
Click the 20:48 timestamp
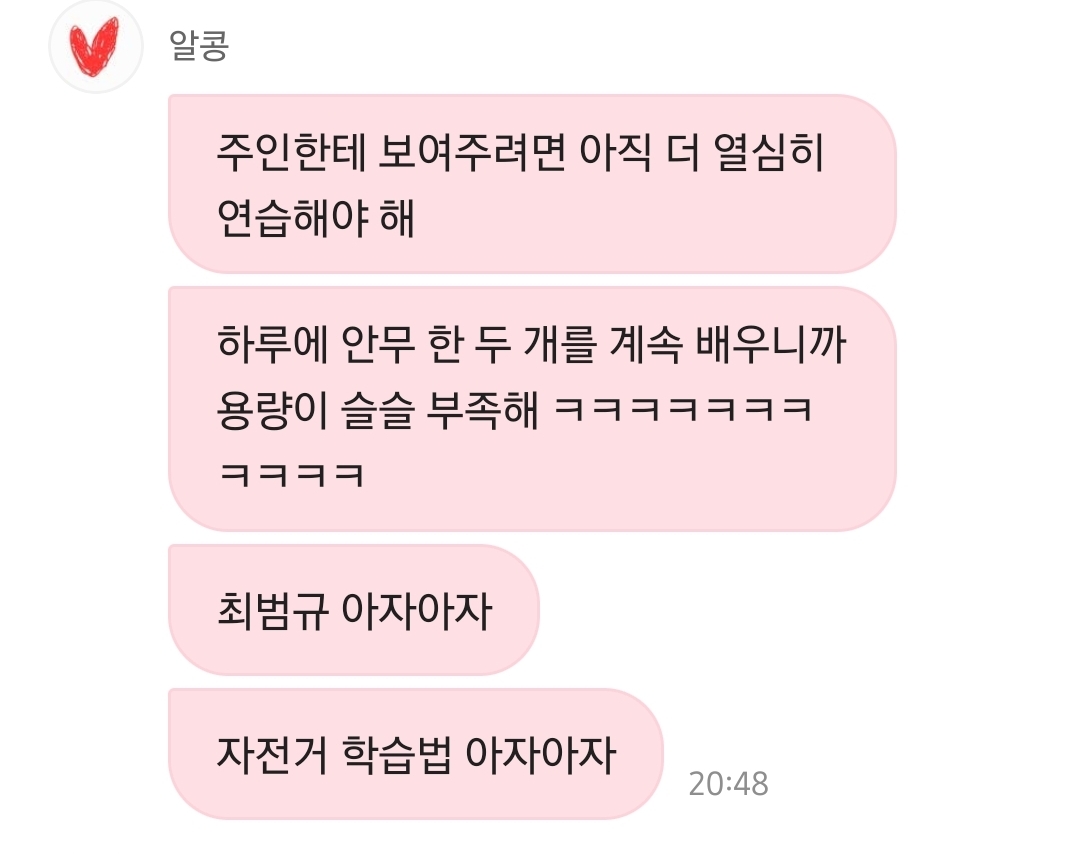pos(729,784)
